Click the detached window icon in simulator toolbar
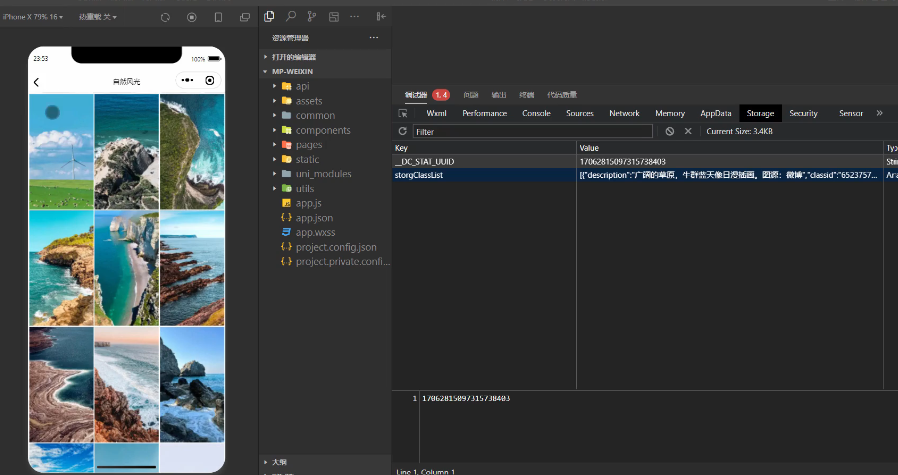The width and height of the screenshot is (898, 475). pos(245,17)
